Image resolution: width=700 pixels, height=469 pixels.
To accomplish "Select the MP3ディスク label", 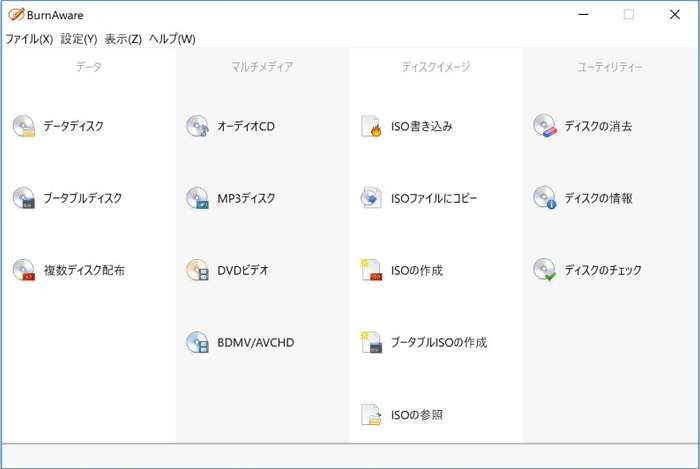I will tap(246, 198).
